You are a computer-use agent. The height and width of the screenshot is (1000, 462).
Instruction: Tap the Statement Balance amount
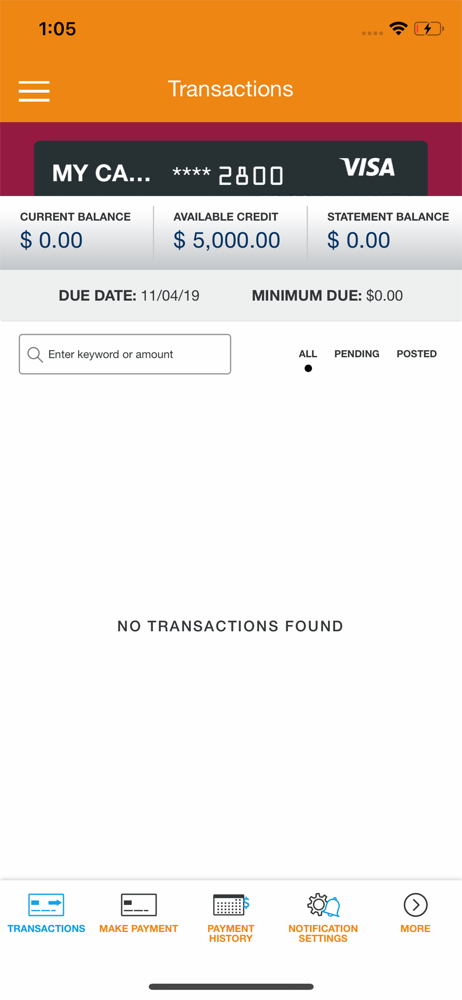click(359, 240)
